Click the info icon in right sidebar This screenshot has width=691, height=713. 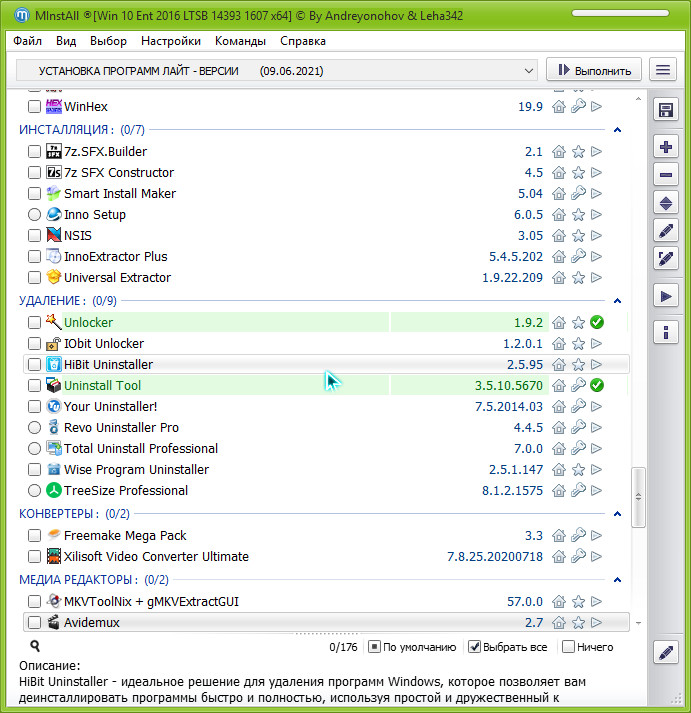(x=665, y=332)
